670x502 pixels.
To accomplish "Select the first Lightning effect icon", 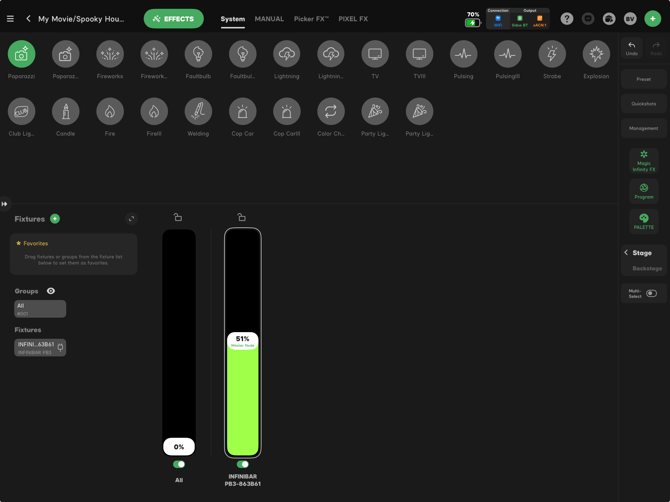I will (287, 54).
